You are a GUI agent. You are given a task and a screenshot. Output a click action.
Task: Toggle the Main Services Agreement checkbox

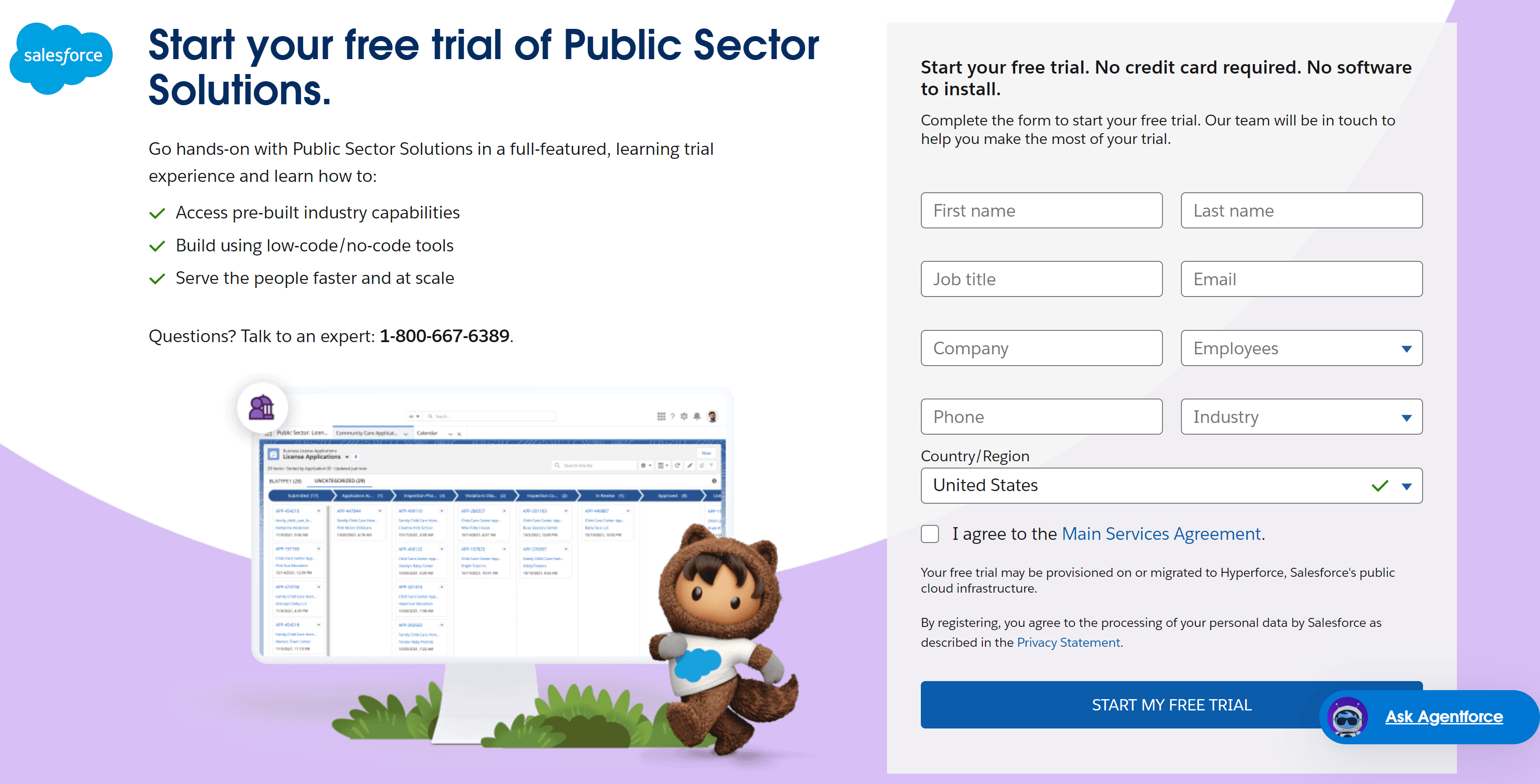click(x=929, y=534)
